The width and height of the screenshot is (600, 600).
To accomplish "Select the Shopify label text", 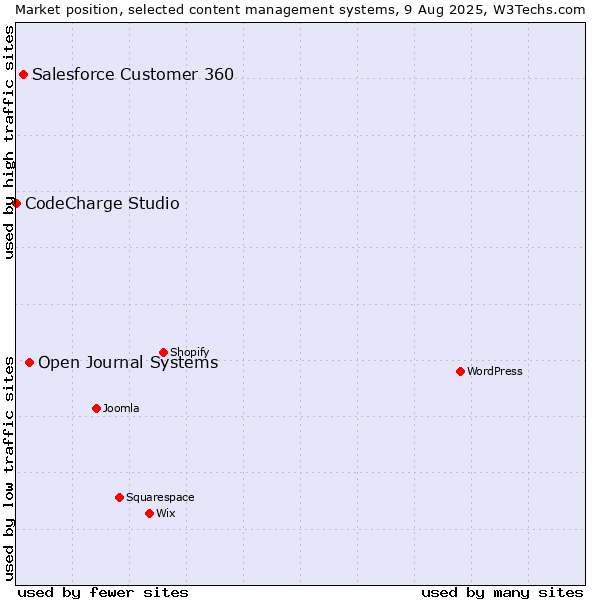I will [189, 352].
